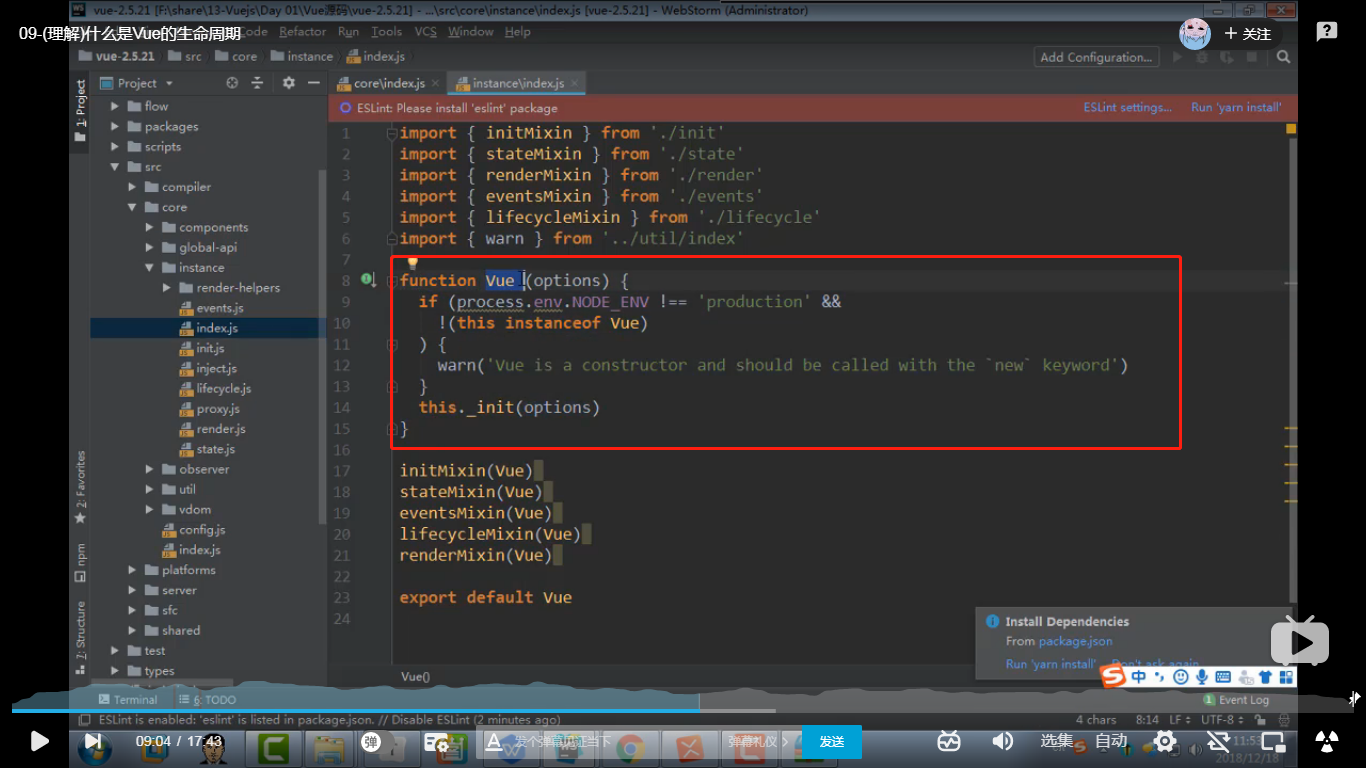
Task: Click scroll from source target icon
Action: tap(232, 83)
